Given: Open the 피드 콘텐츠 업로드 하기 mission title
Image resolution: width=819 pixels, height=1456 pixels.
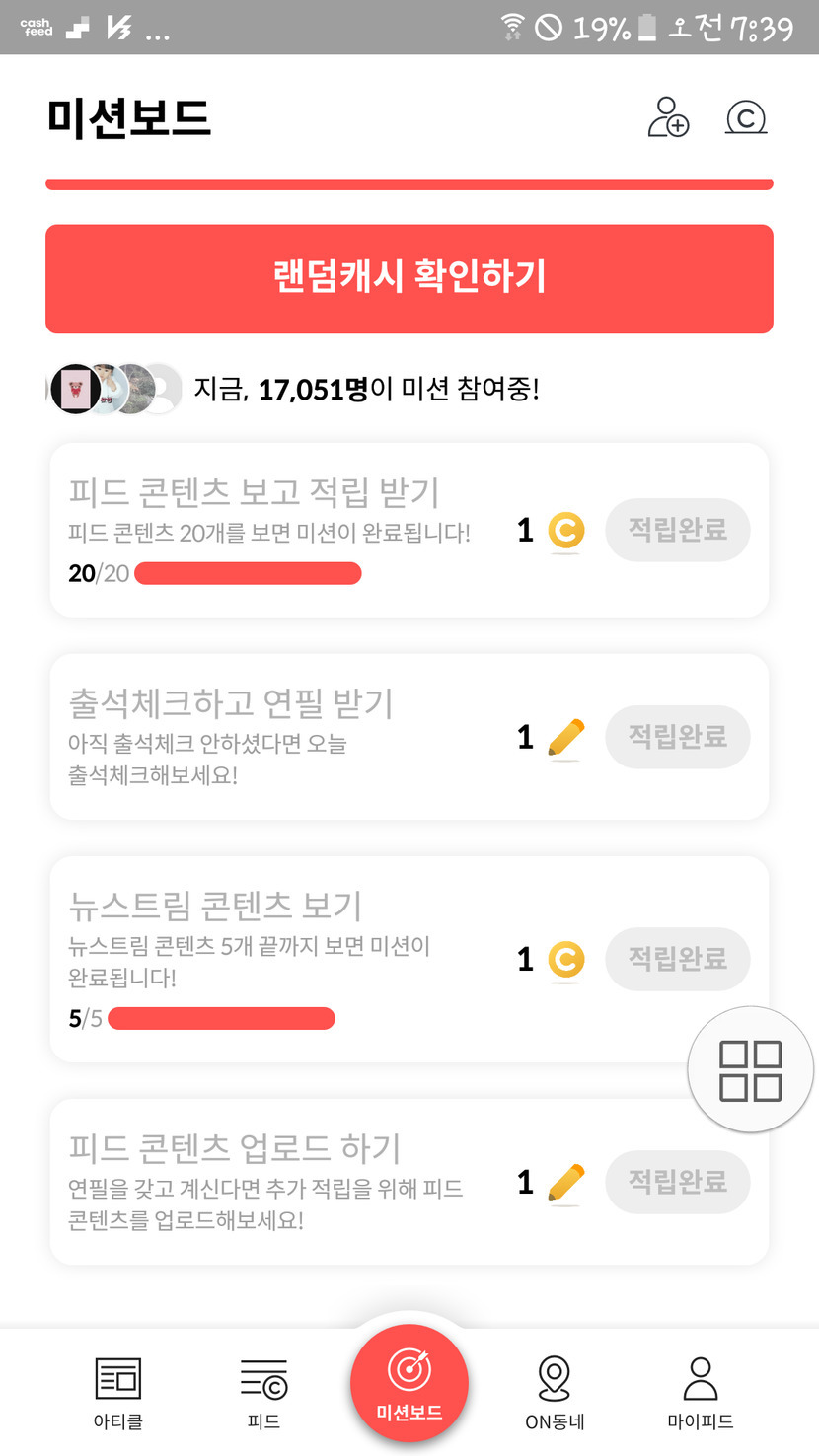Looking at the screenshot, I should pyautogui.click(x=235, y=1148).
